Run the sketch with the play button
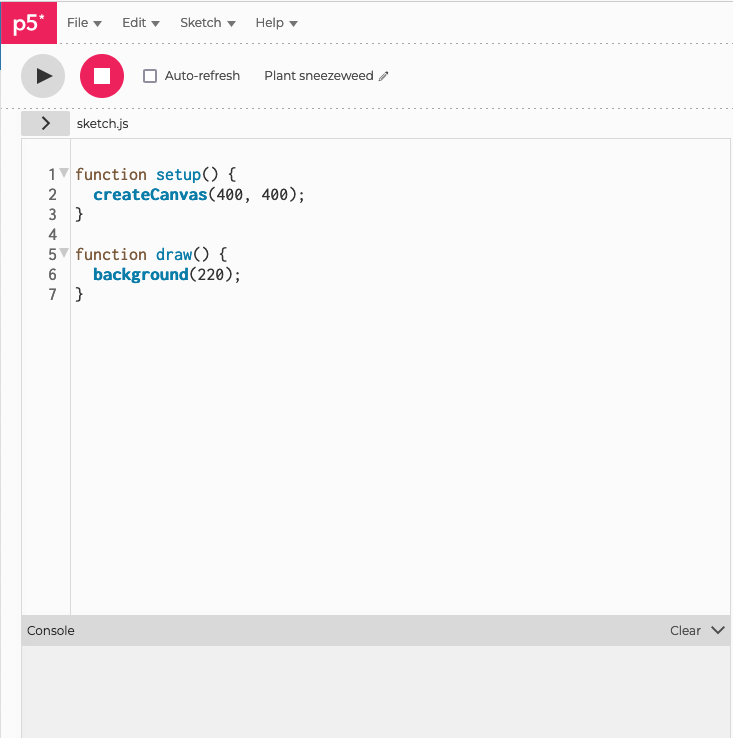 (43, 76)
